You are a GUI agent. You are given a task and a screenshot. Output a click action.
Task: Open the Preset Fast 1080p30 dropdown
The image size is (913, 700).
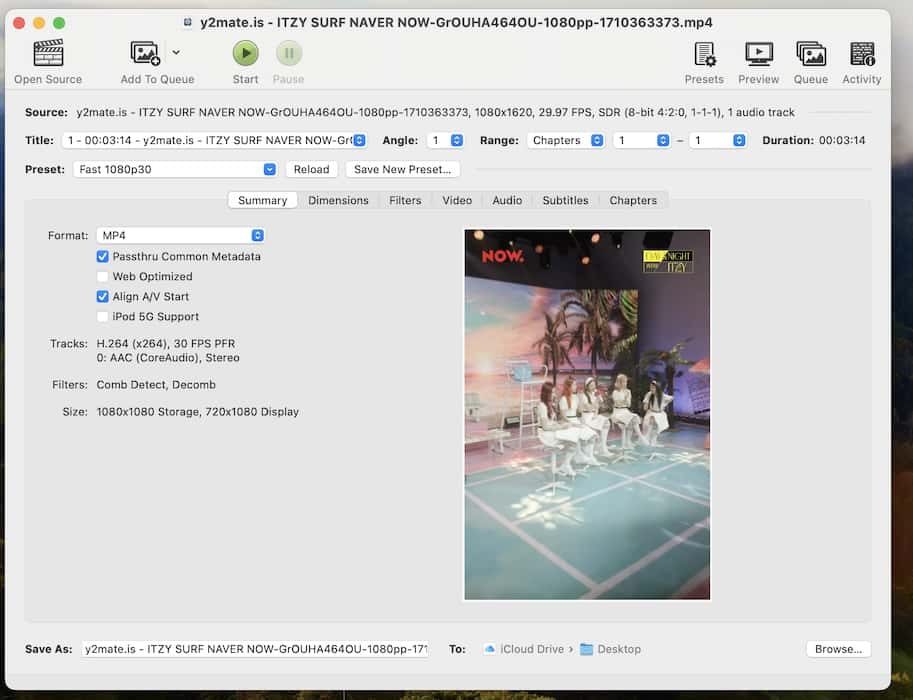pyautogui.click(x=176, y=170)
